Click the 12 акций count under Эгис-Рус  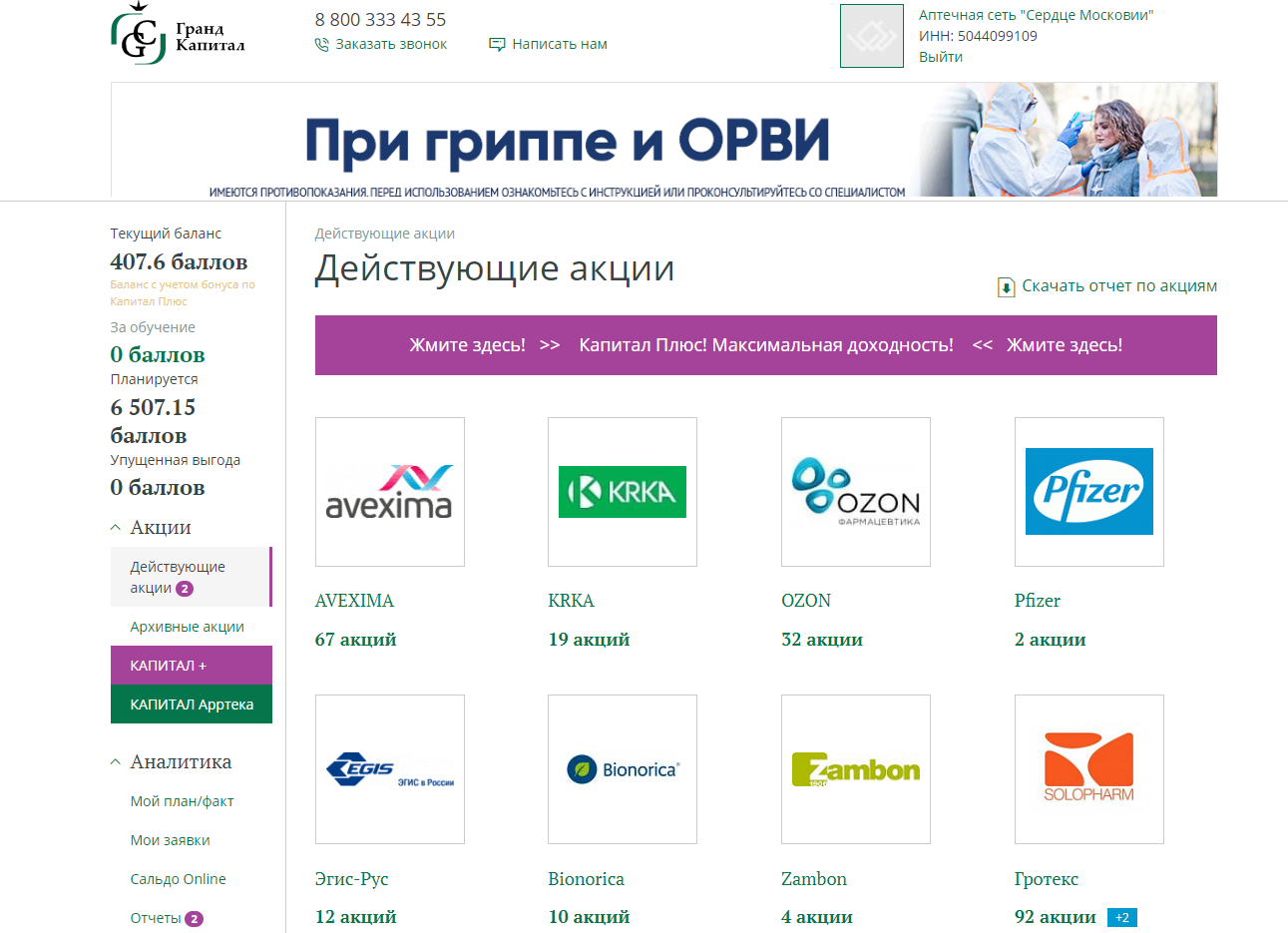click(x=356, y=917)
